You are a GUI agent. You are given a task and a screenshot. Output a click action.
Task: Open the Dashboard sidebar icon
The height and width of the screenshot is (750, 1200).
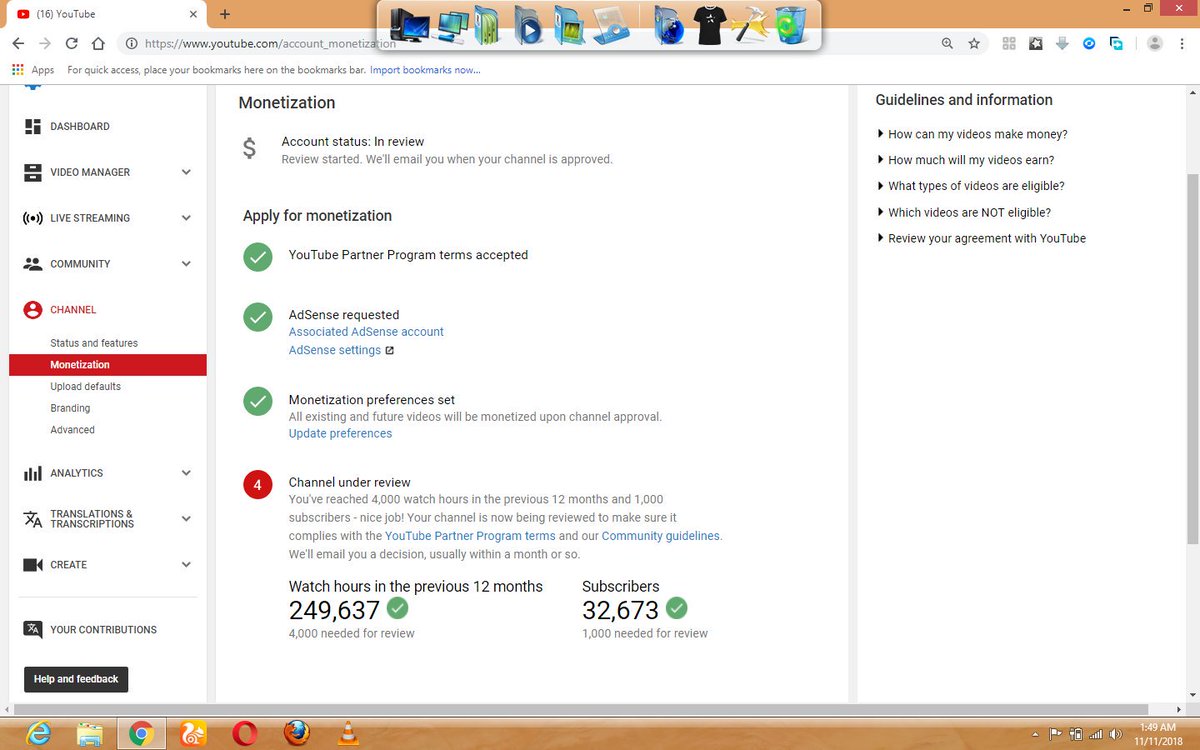click(33, 127)
